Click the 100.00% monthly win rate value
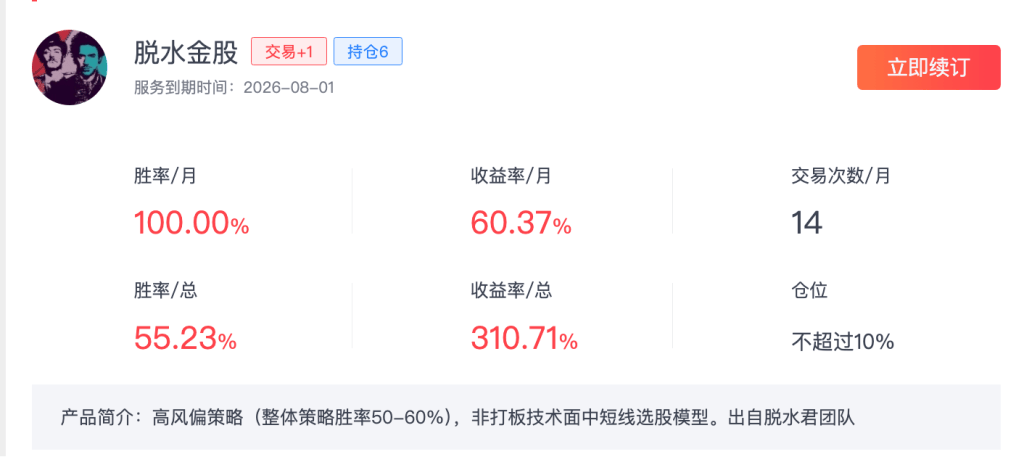This screenshot has width=1024, height=457. pos(191,223)
